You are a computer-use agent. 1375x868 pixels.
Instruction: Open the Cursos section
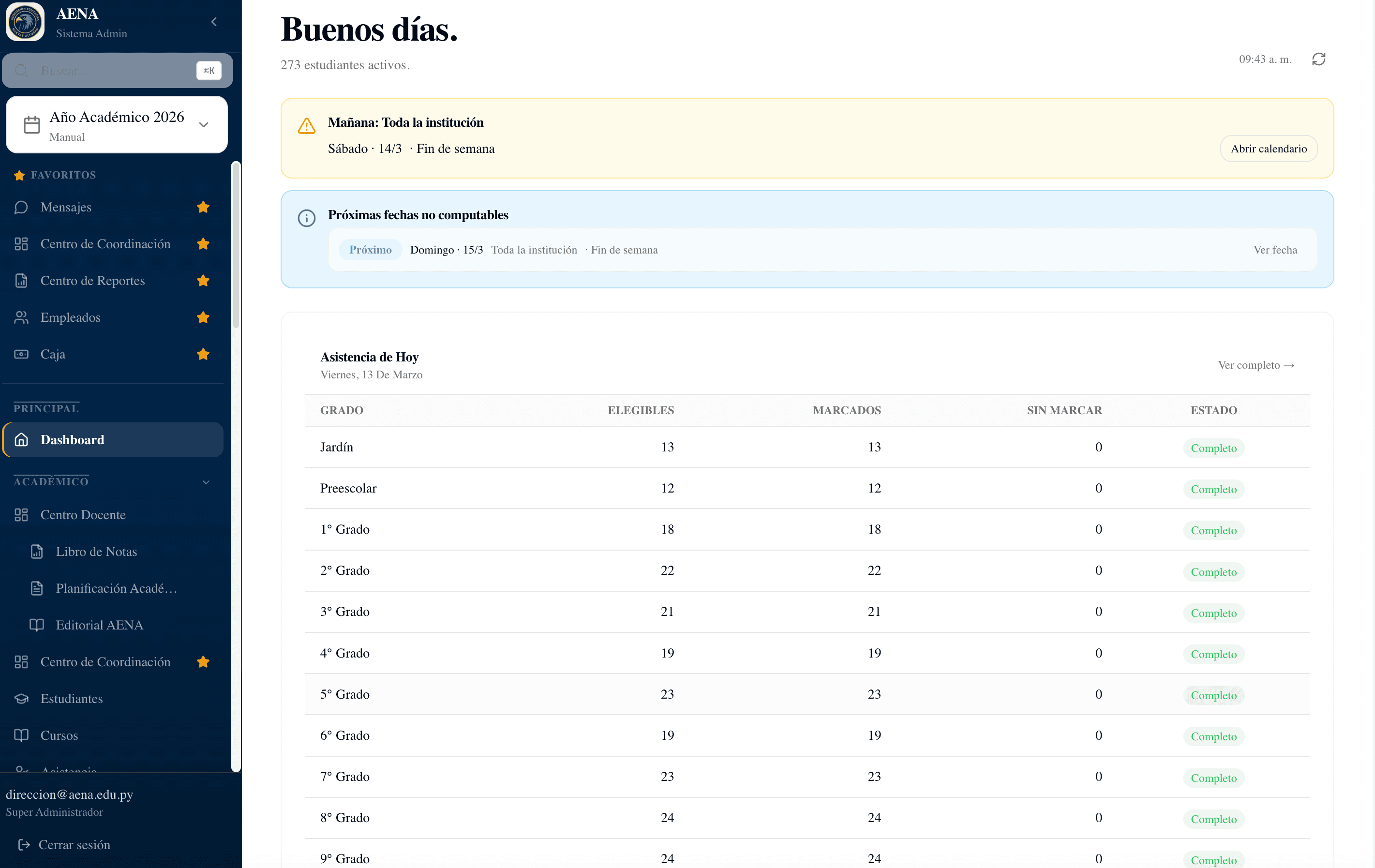(59, 735)
